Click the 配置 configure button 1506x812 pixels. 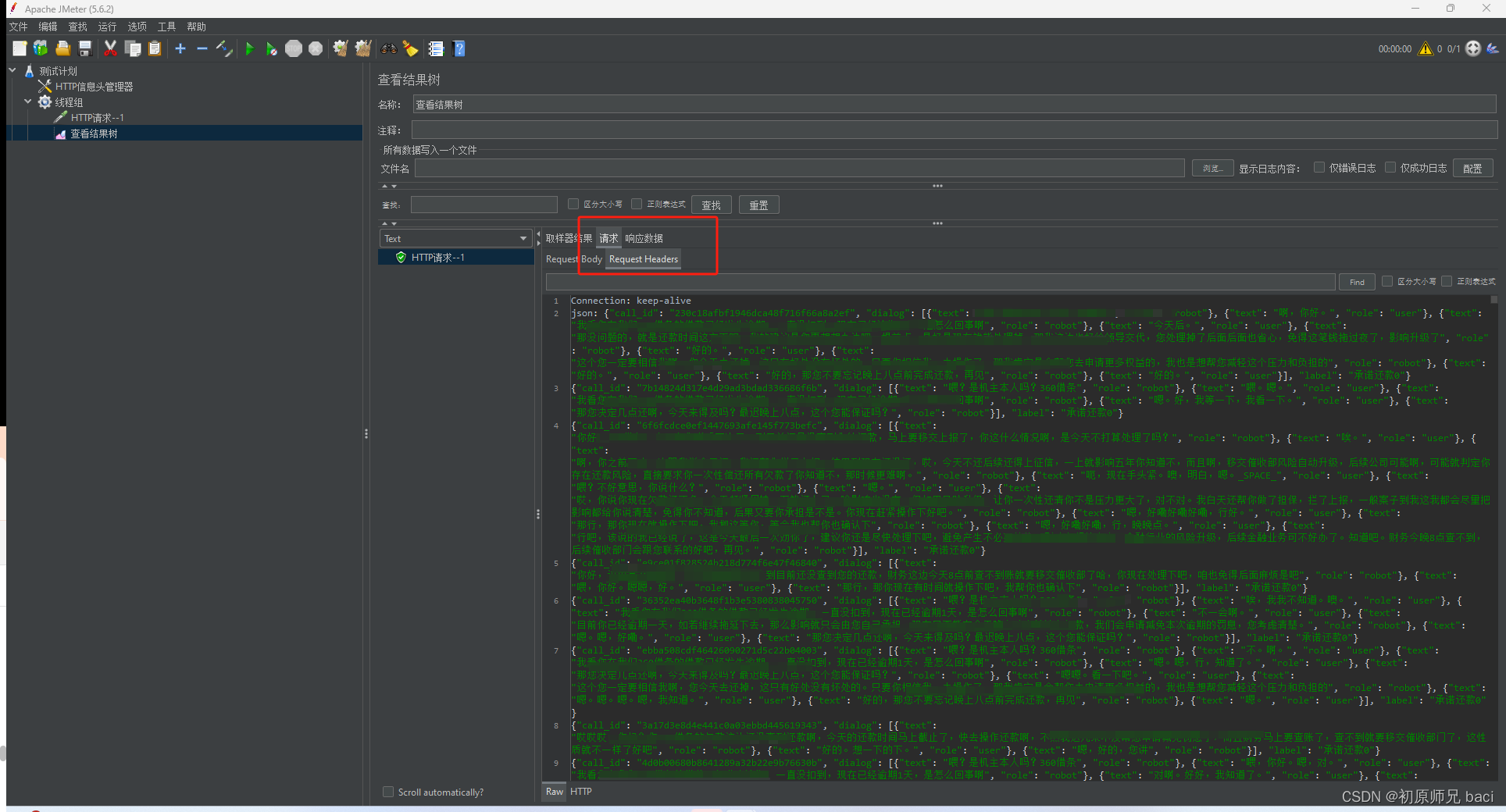click(x=1473, y=168)
